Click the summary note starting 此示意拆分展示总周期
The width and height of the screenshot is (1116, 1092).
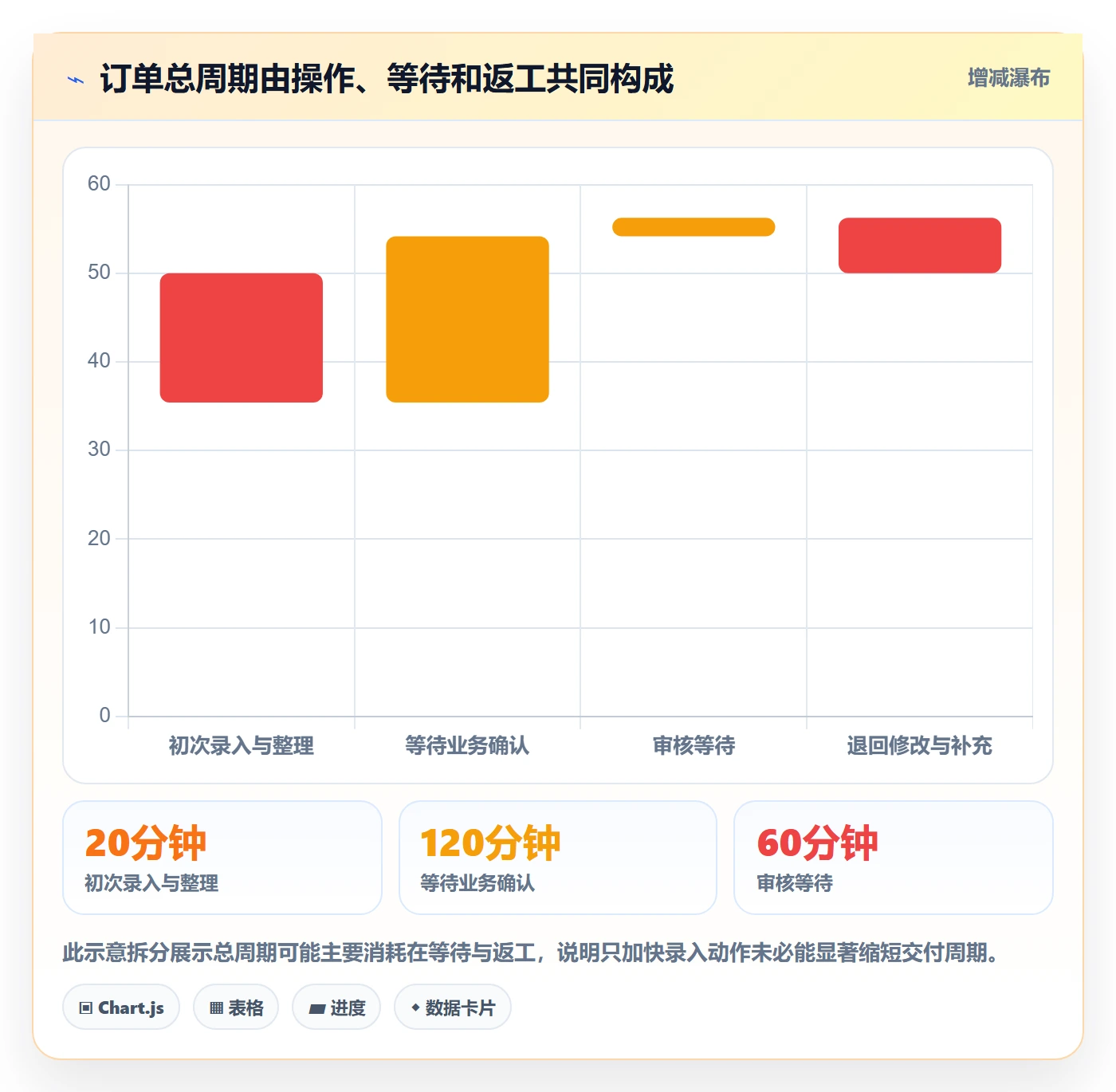[x=531, y=953]
